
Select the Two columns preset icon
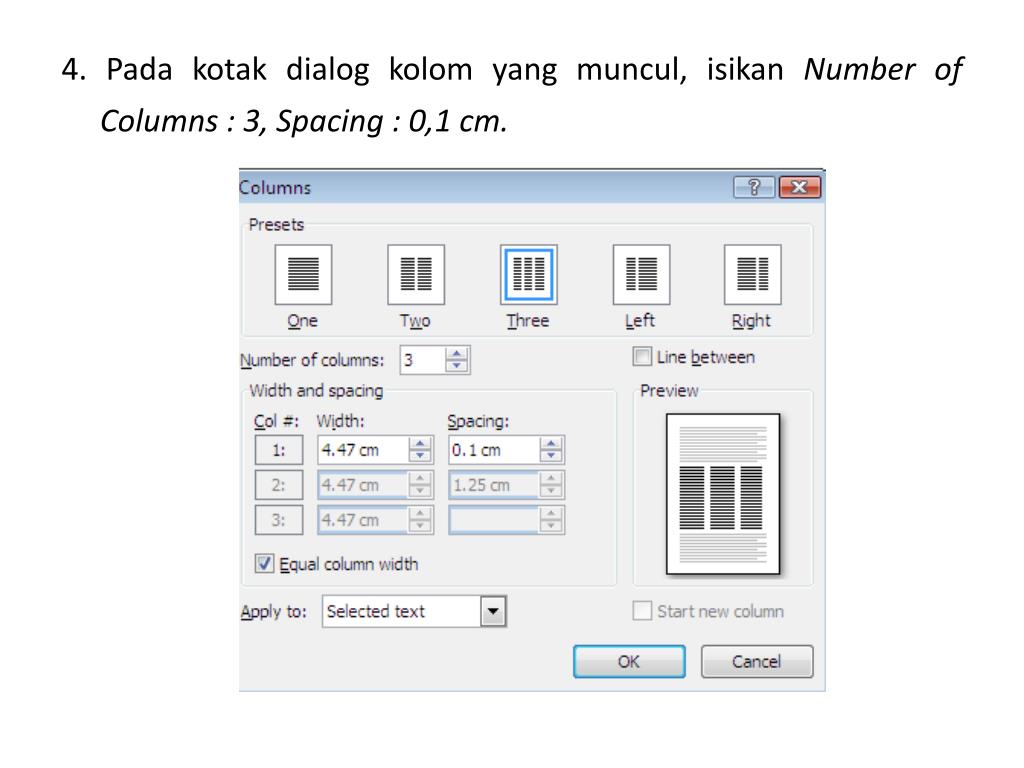pos(416,274)
